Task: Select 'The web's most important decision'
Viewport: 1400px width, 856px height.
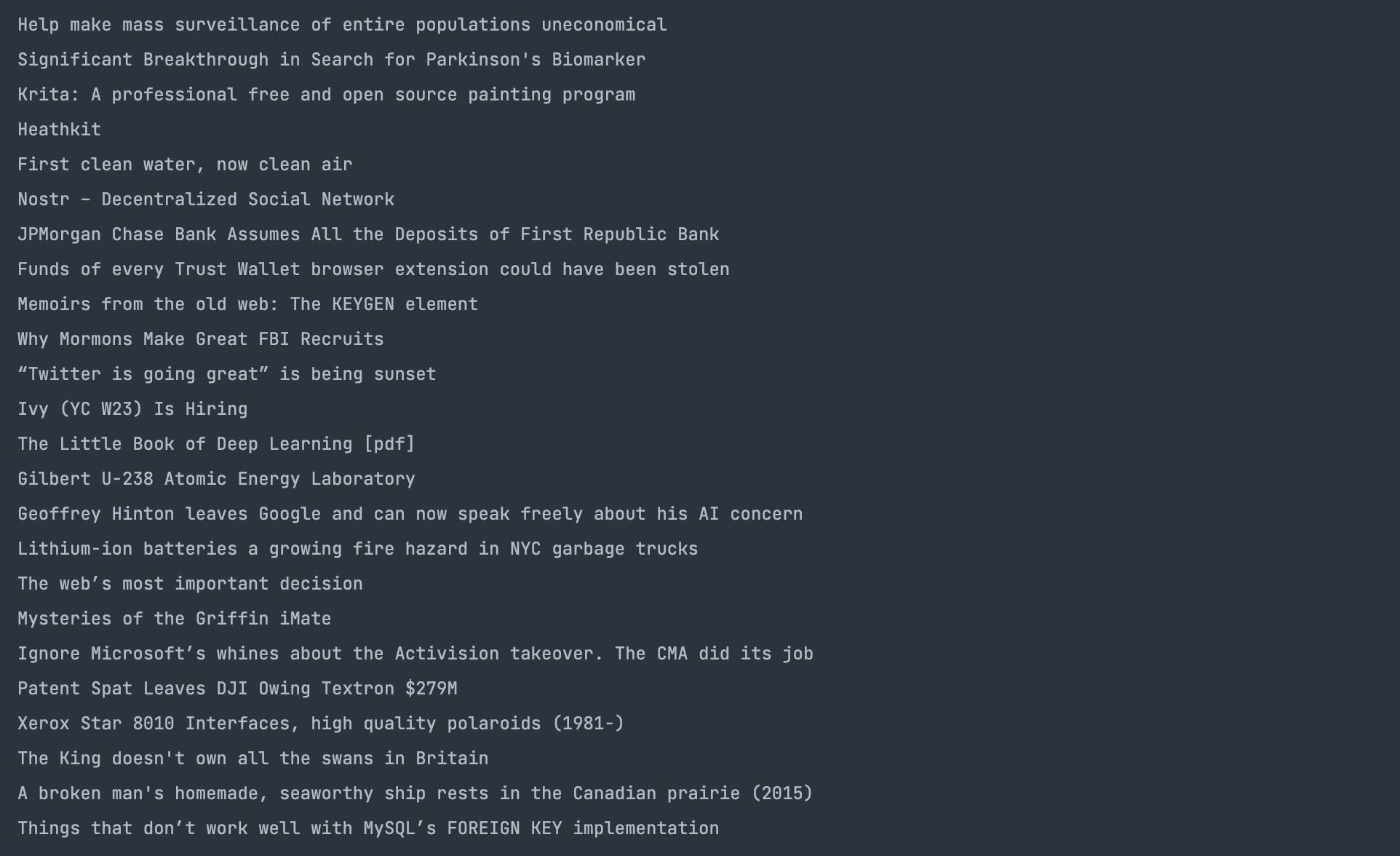Action: (190, 584)
